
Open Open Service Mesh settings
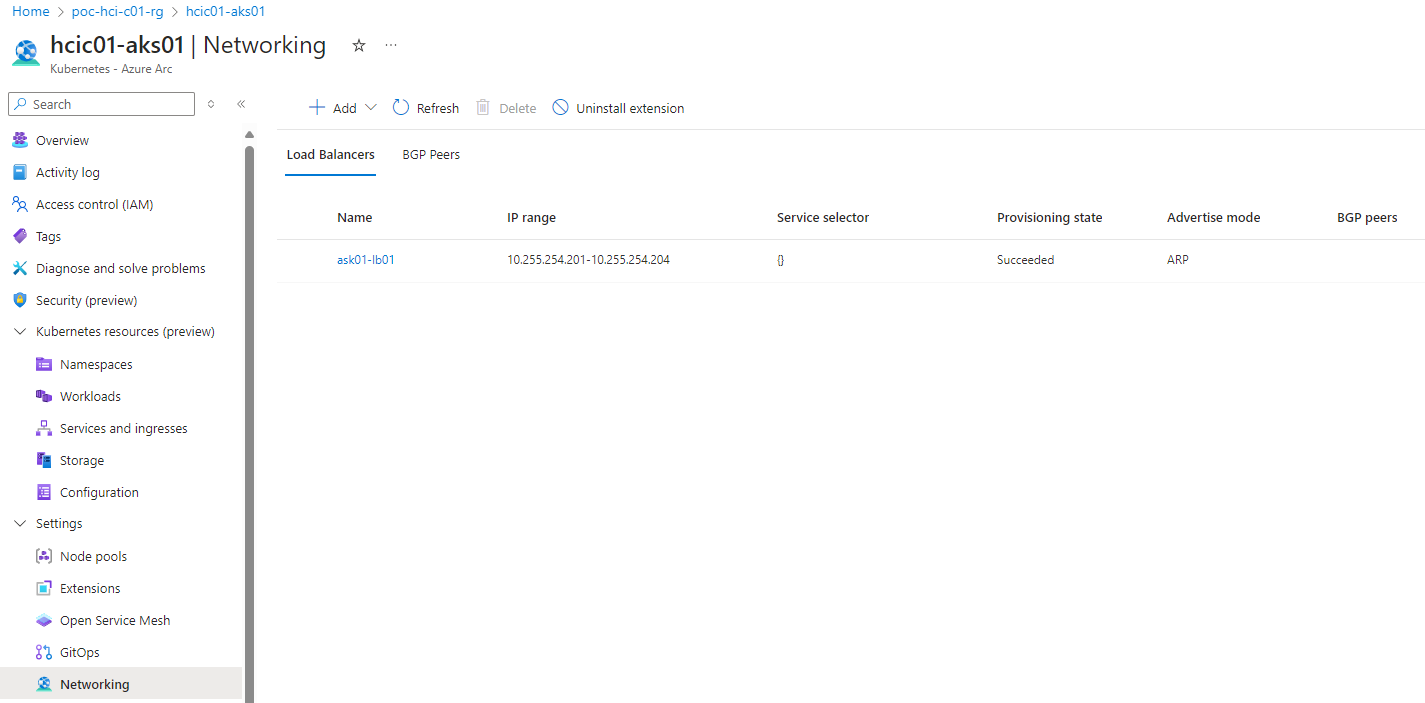(x=114, y=620)
